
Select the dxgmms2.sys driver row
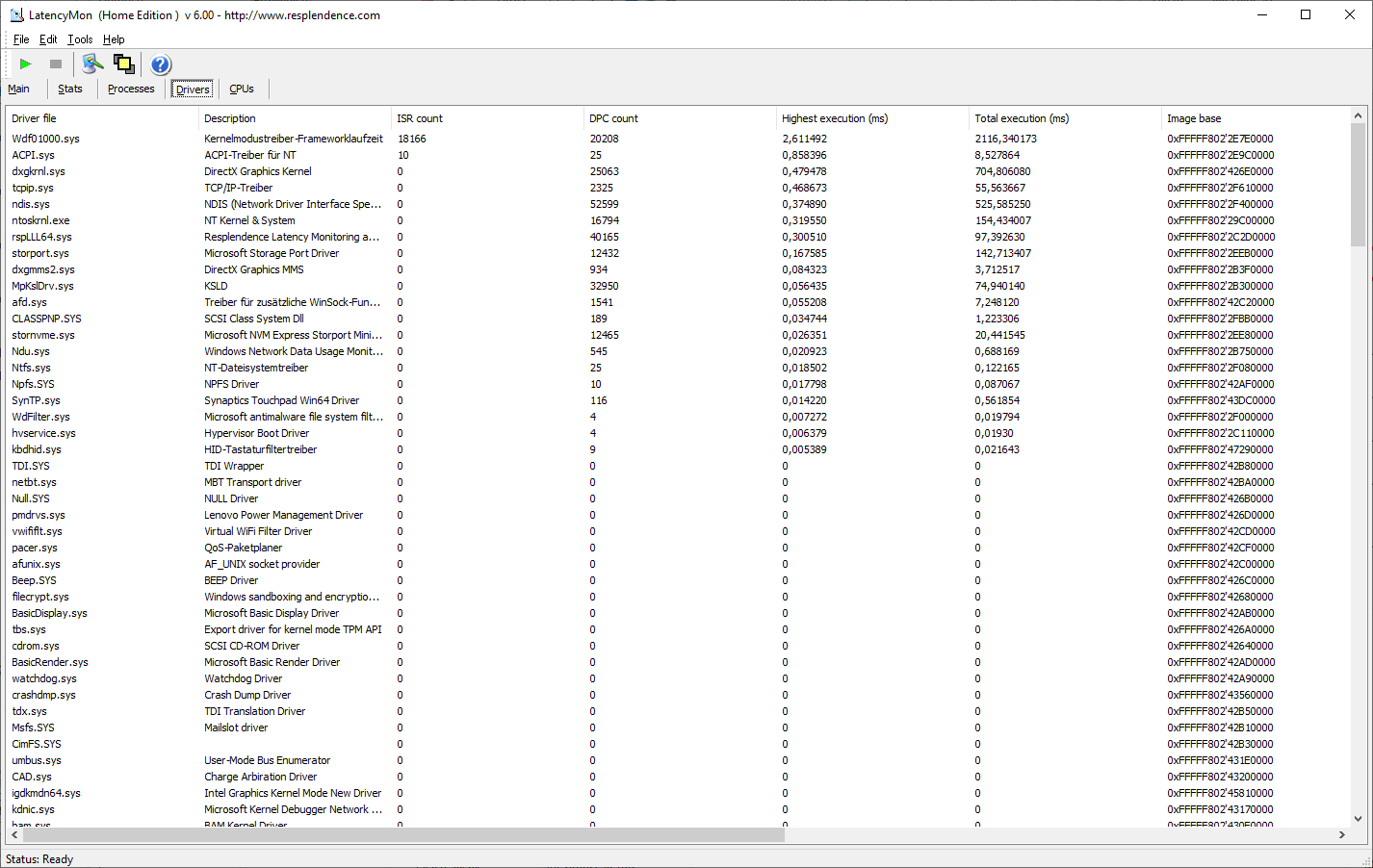pyautogui.click(x=678, y=269)
